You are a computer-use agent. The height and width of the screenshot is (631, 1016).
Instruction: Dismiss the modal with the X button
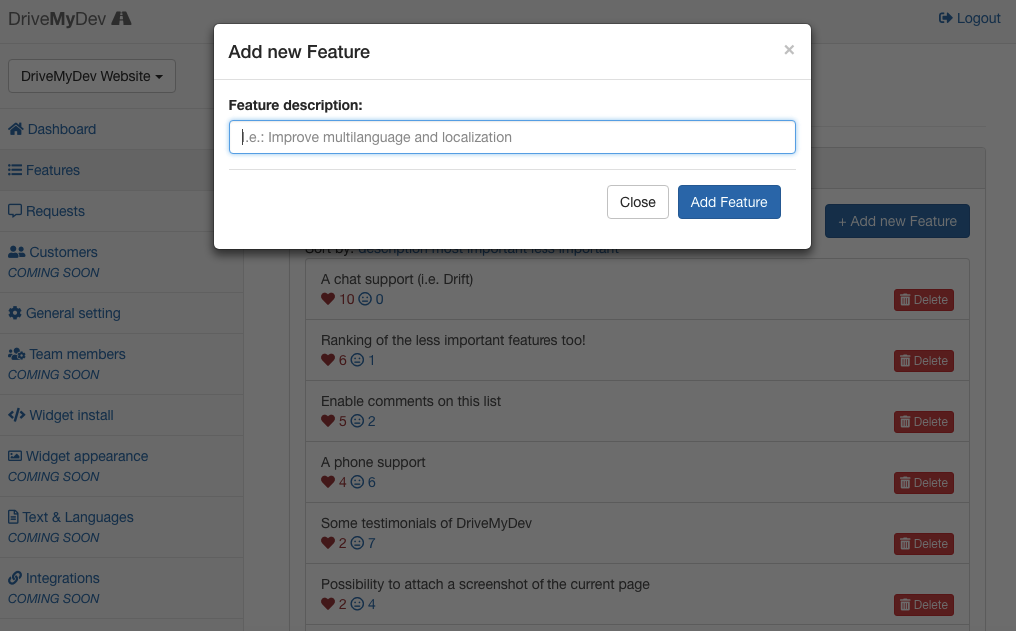pos(789,50)
